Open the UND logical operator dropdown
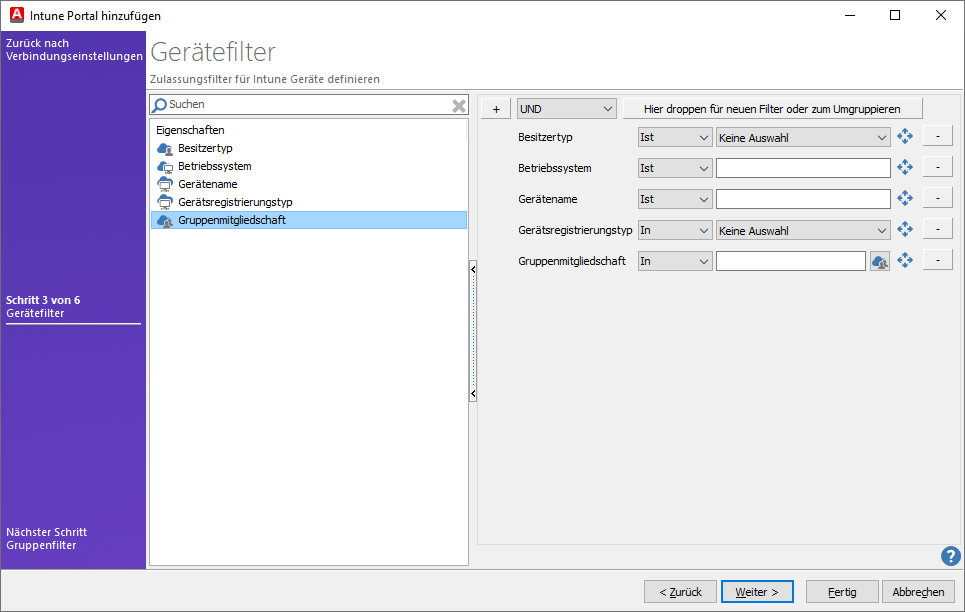This screenshot has width=965, height=612. pos(566,109)
